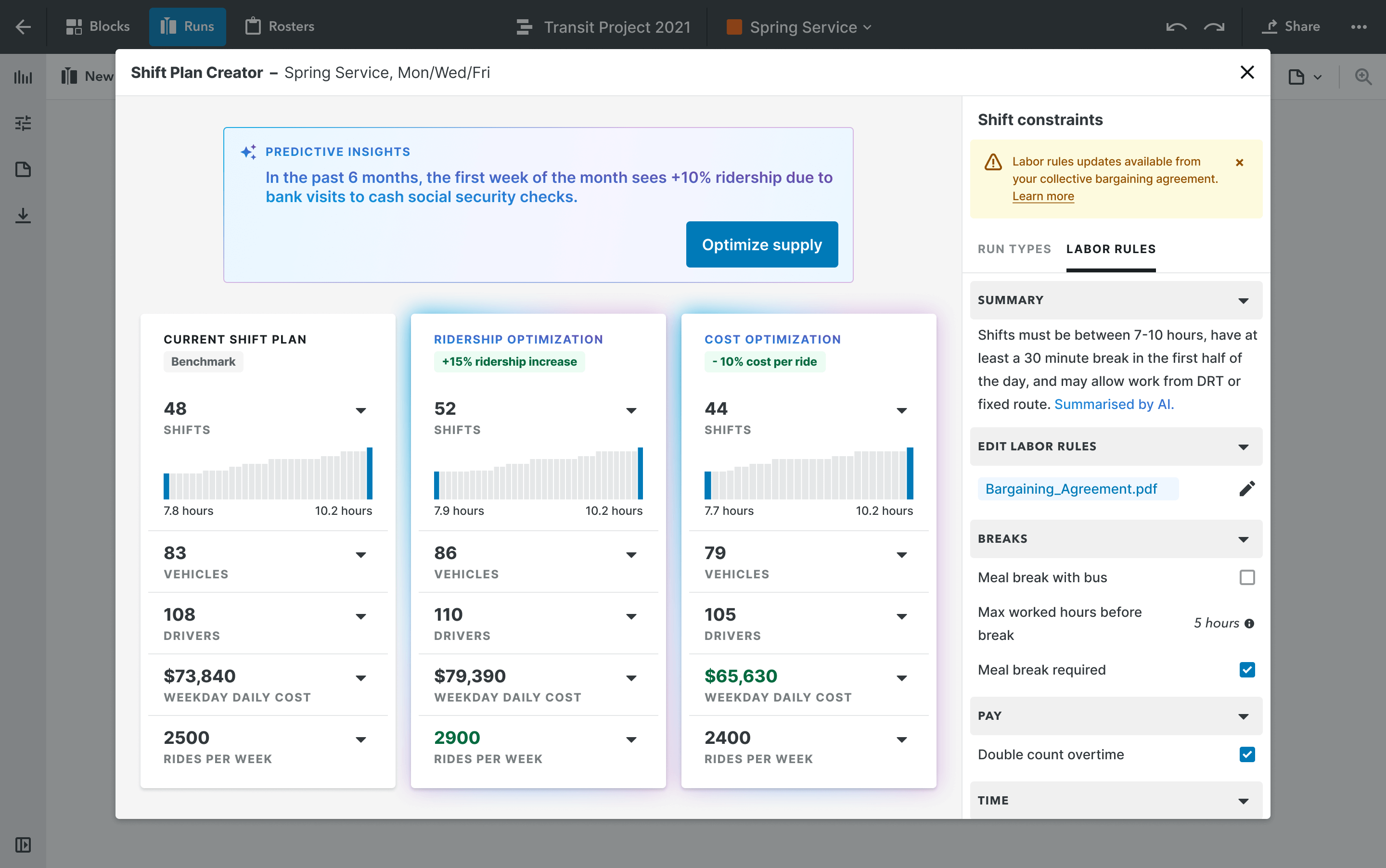The height and width of the screenshot is (868, 1386).
Task: Expand the 52 shifts dropdown arrow
Action: pyautogui.click(x=631, y=410)
